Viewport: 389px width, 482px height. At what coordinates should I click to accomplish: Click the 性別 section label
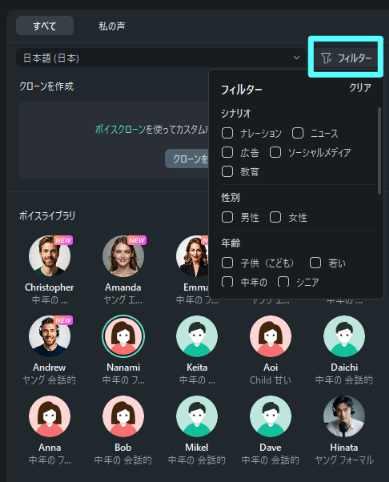click(x=231, y=197)
